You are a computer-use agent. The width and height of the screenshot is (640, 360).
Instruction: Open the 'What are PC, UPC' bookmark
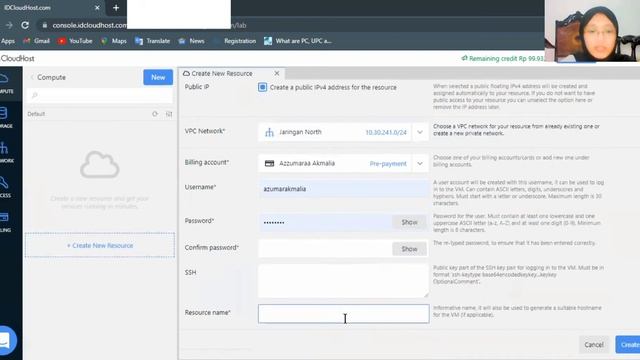pyautogui.click(x=298, y=41)
